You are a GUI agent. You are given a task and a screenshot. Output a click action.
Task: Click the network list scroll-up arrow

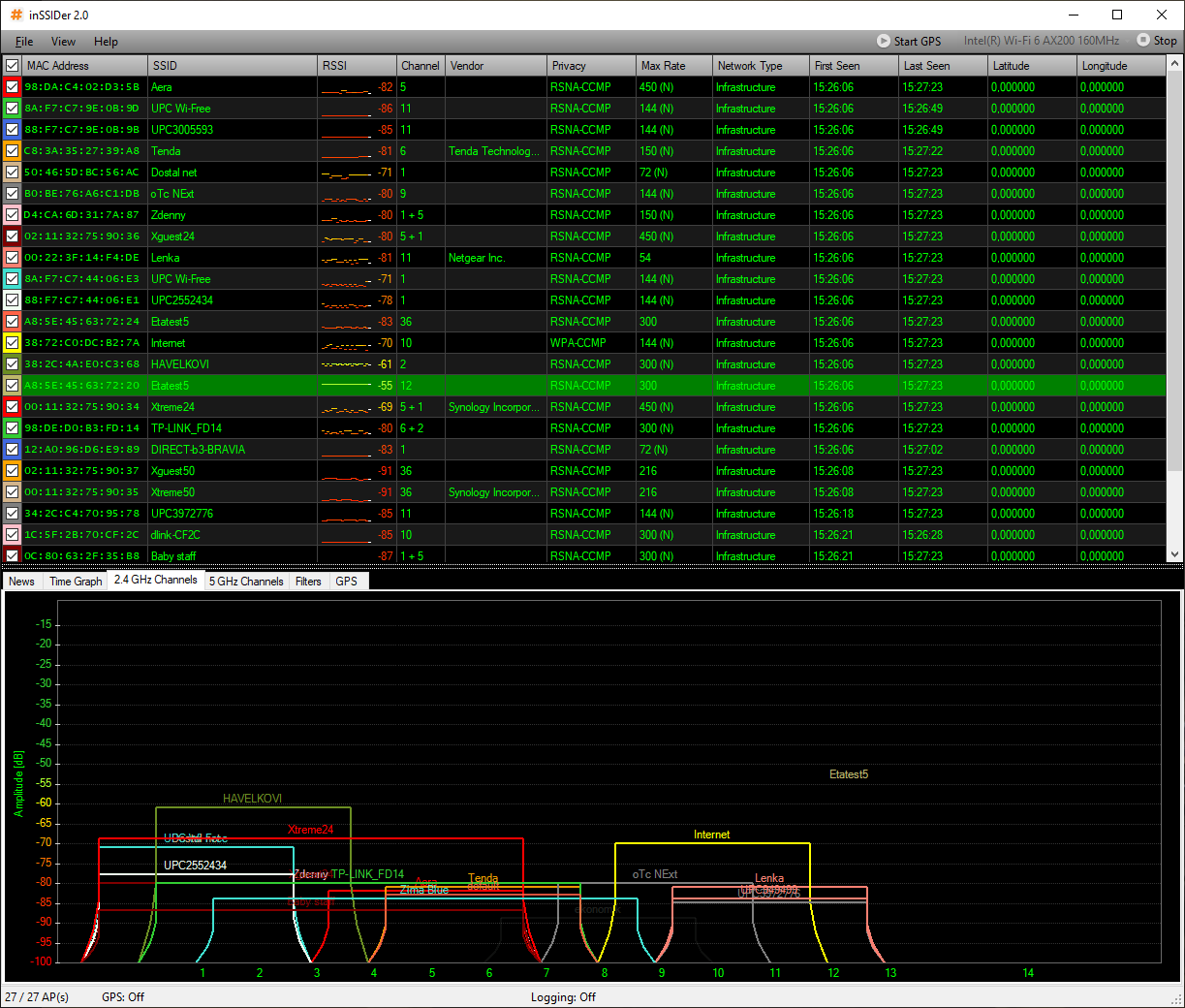click(x=1175, y=65)
